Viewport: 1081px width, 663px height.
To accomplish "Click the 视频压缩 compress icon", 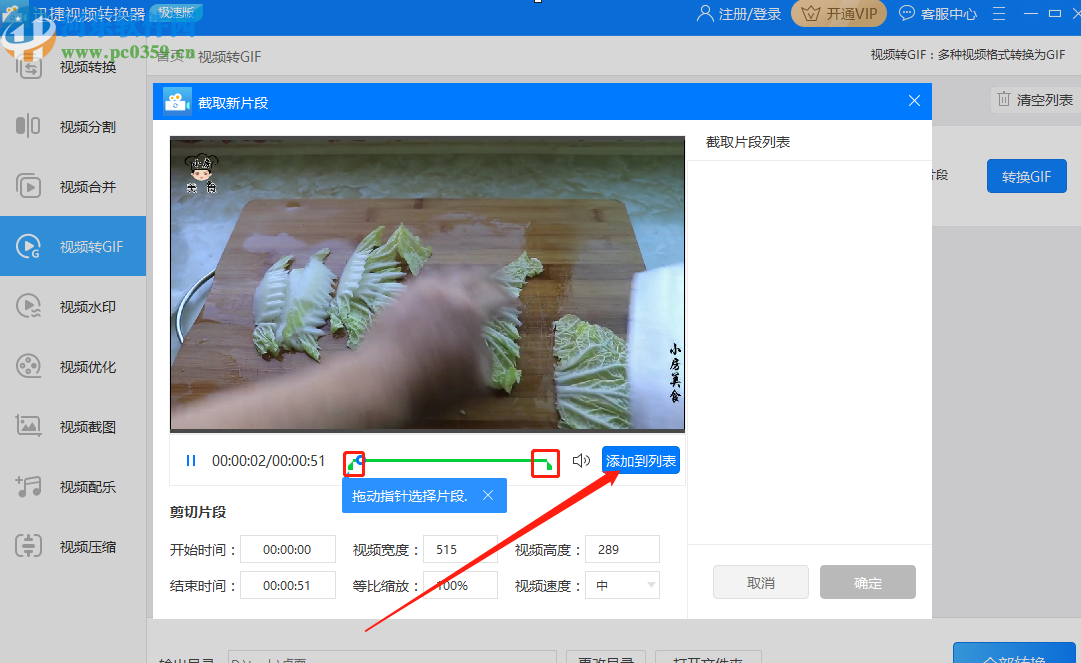I will [x=28, y=546].
